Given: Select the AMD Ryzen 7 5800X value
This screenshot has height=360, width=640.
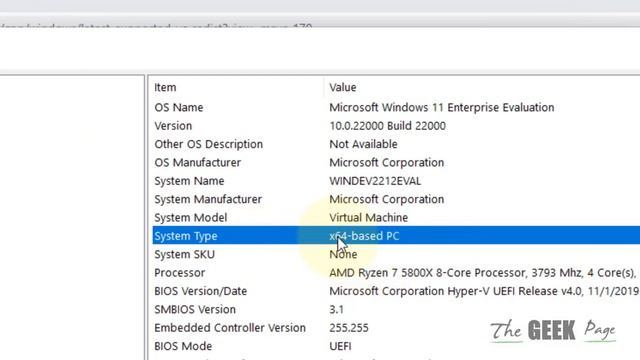Looking at the screenshot, I should coord(482,273).
